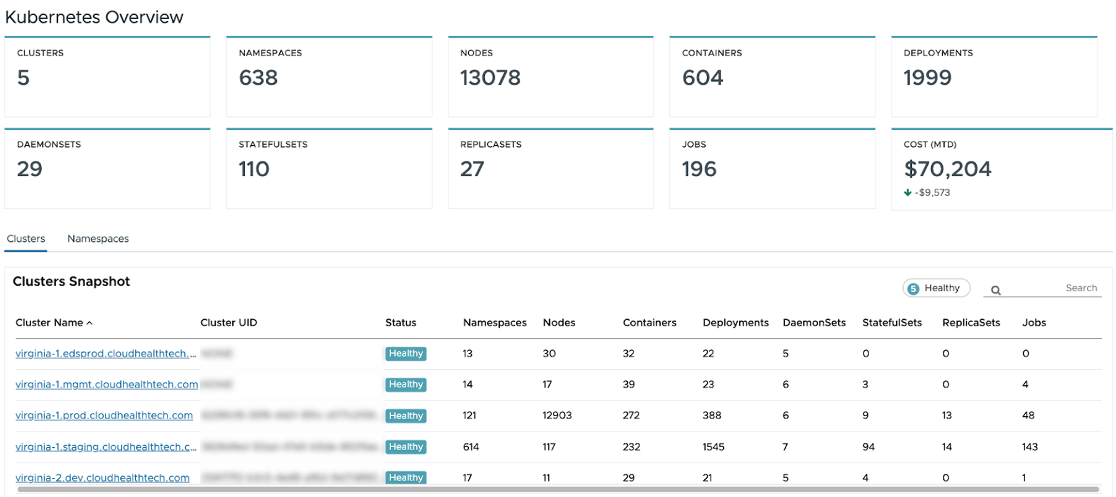Click the CONTAINERS card showing 604
The height and width of the screenshot is (497, 1116).
point(772,76)
